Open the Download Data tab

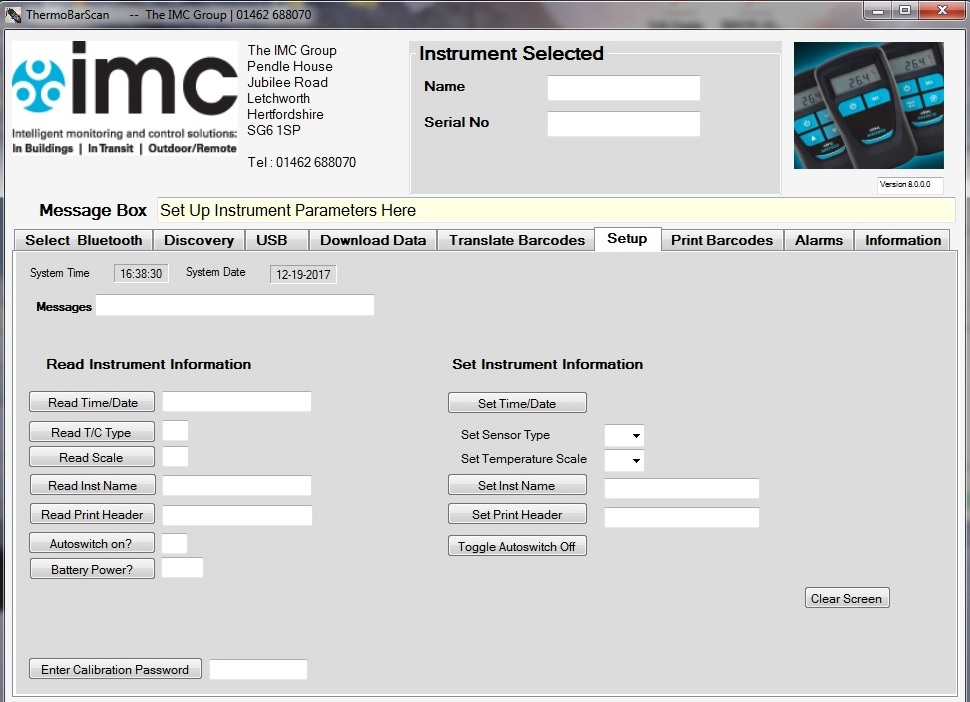[373, 240]
